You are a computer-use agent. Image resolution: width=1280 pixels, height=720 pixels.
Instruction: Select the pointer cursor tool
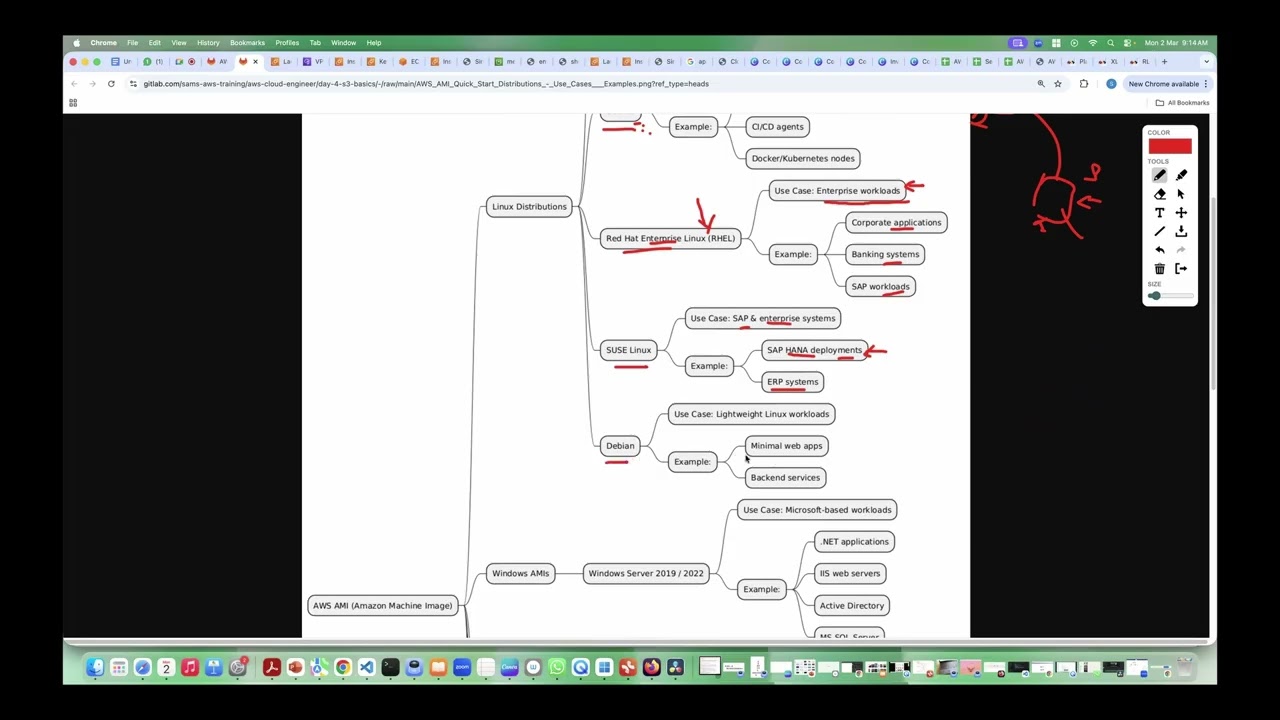coord(1181,194)
